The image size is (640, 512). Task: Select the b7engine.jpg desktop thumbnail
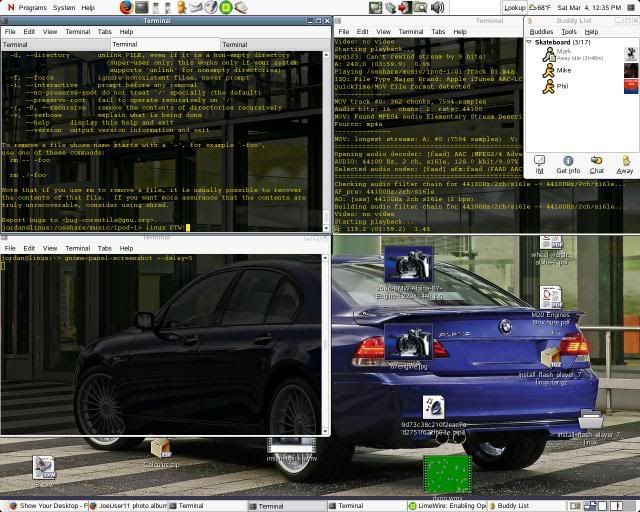pyautogui.click(x=409, y=347)
